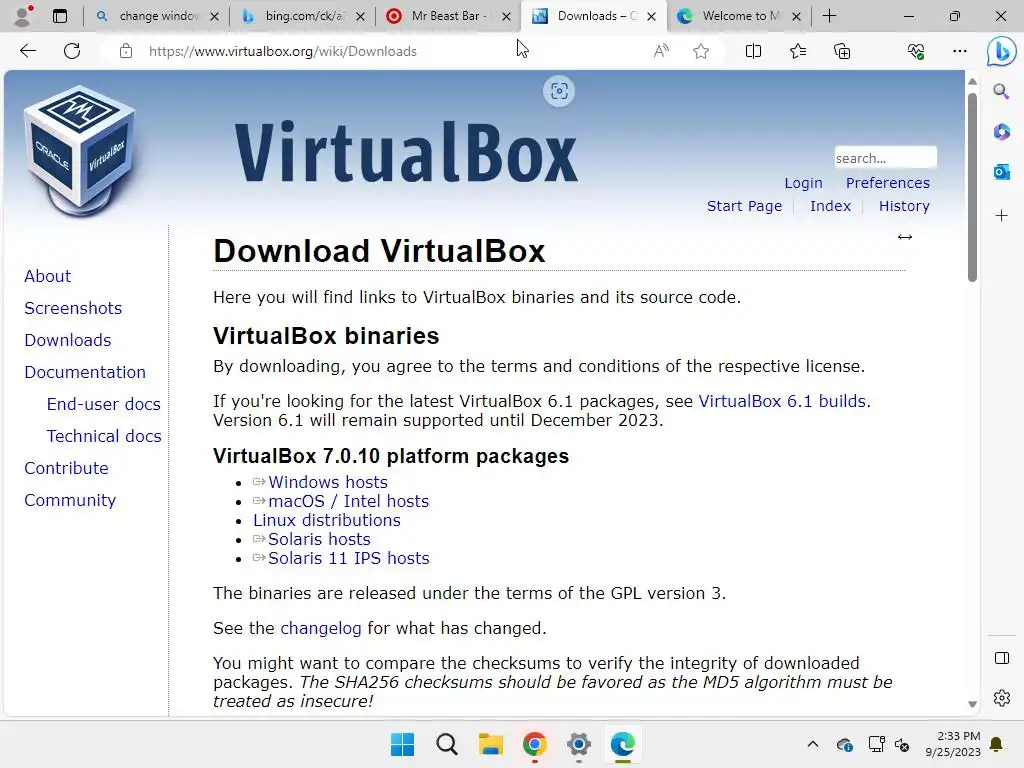Go back using the back arrow
Viewport: 1024px width, 768px height.
27,51
